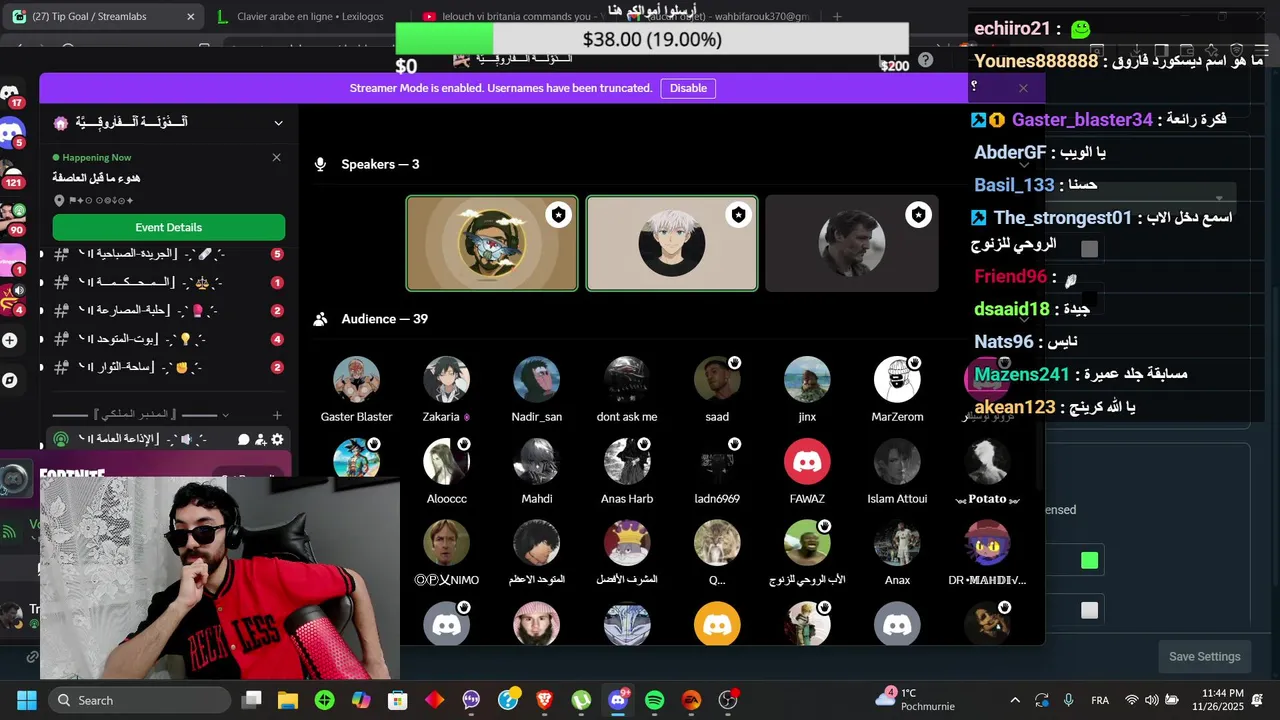
Task: Click the taskbar Search box
Action: coord(139,700)
